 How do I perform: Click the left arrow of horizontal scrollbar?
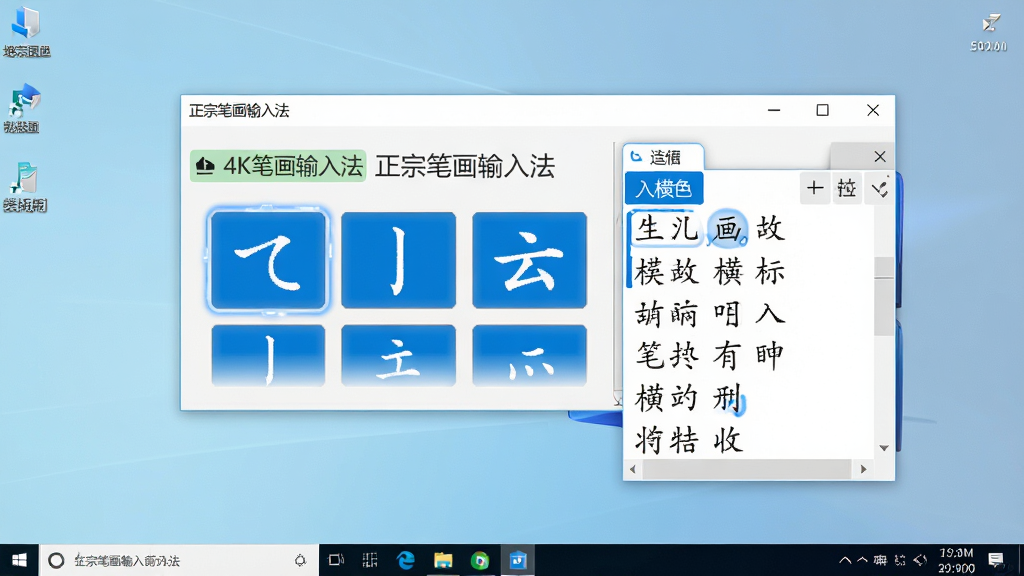tap(632, 469)
